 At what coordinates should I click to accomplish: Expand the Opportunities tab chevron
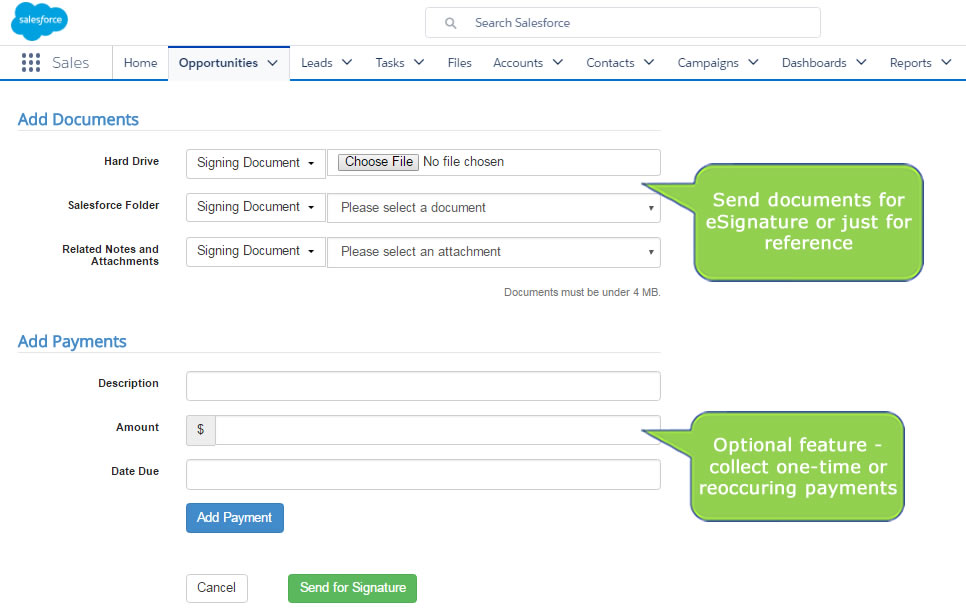tap(272, 63)
